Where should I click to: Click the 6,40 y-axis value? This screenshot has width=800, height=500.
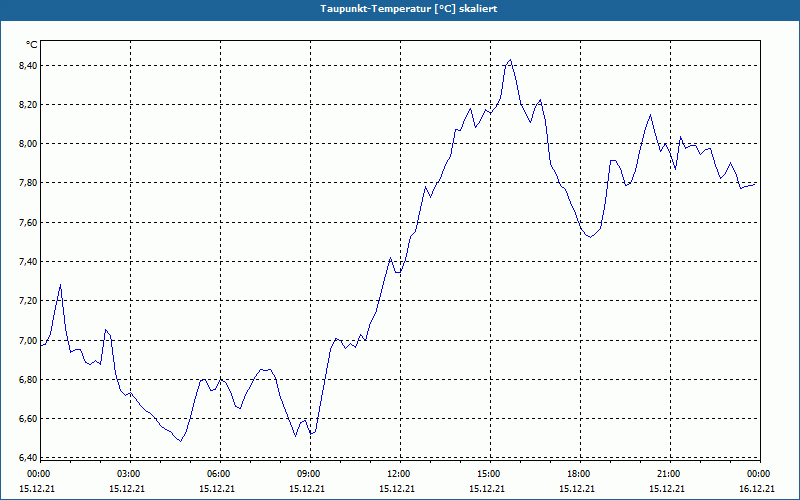(x=28, y=457)
